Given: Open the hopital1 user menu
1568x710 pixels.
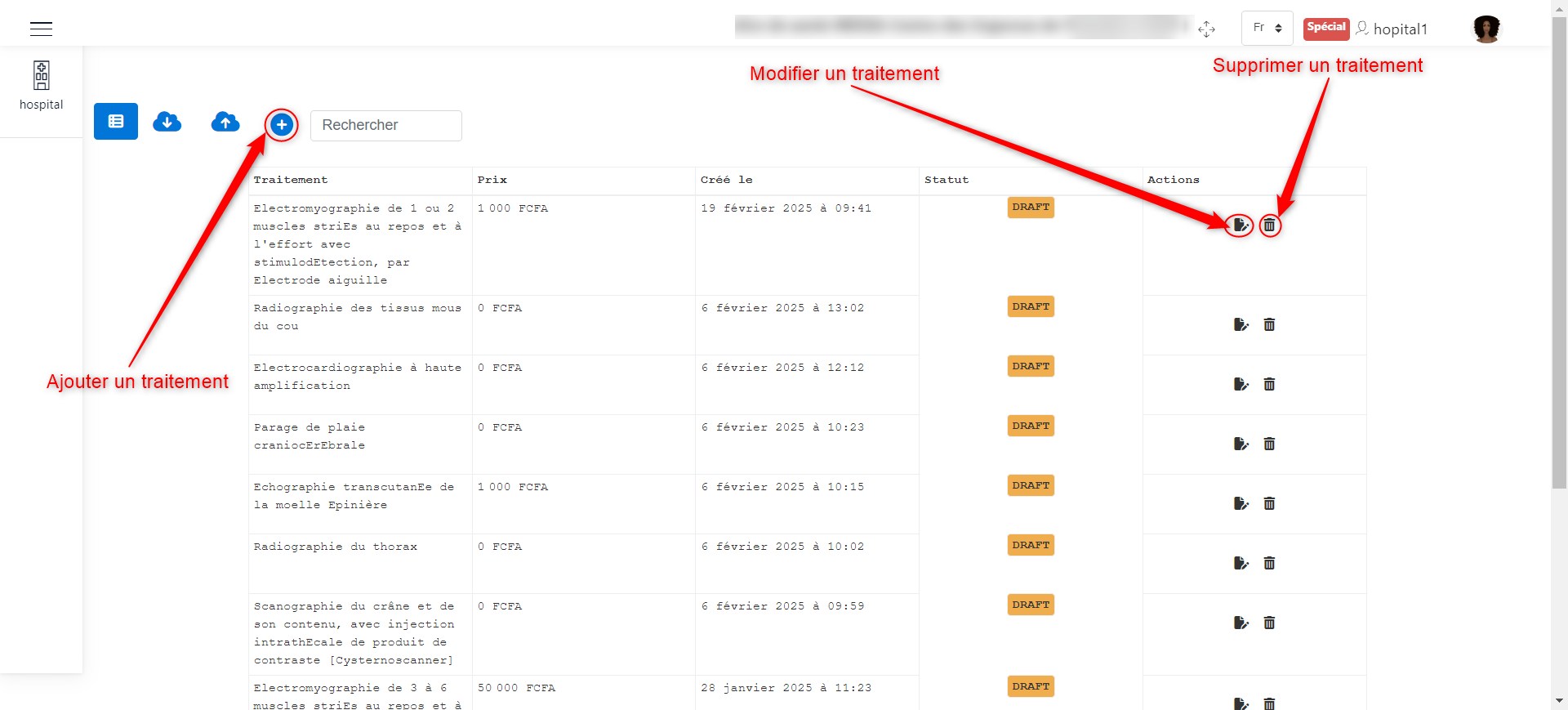Looking at the screenshot, I should pos(1392,29).
